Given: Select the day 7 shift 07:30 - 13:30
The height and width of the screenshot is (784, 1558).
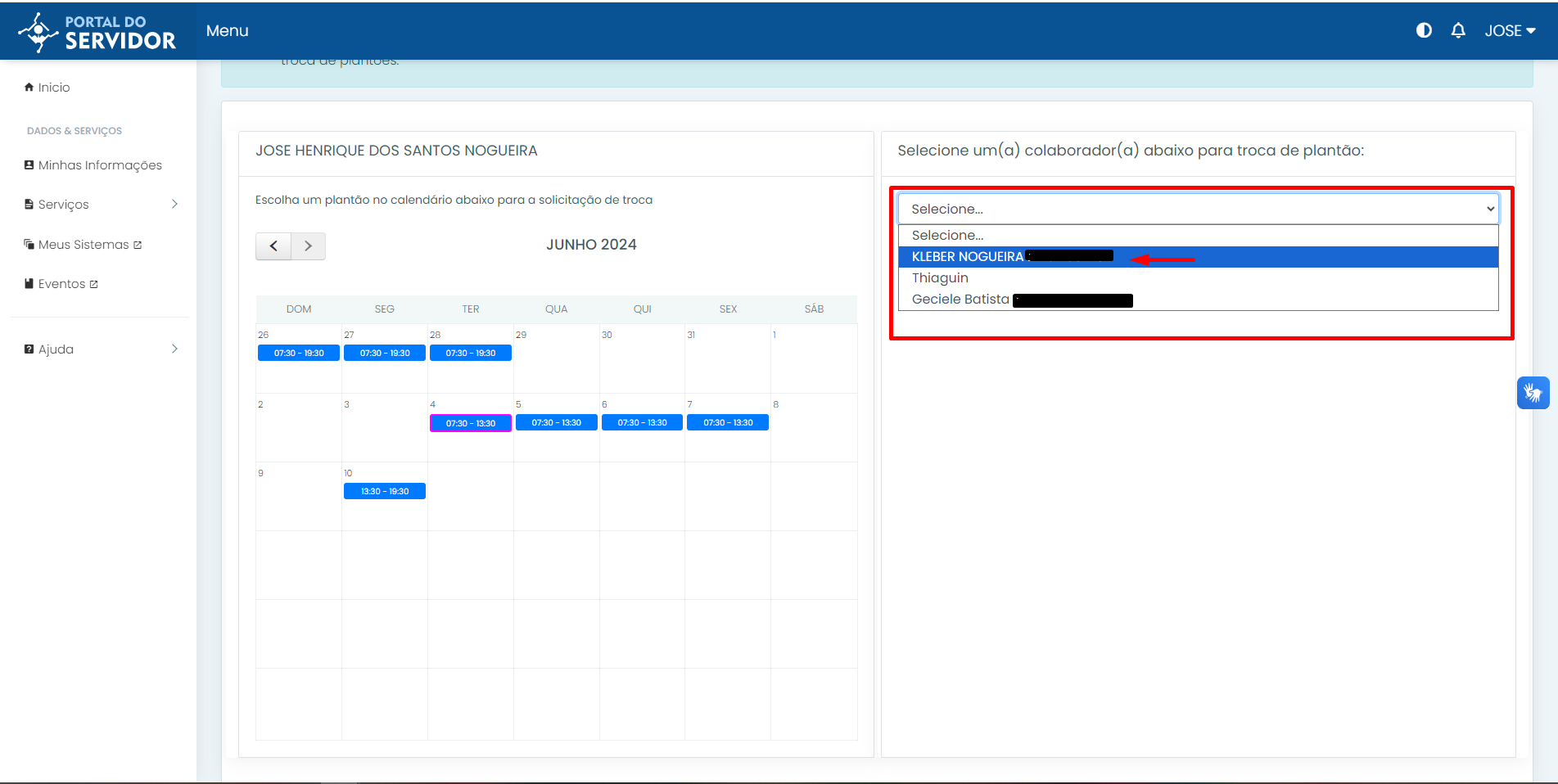Looking at the screenshot, I should [x=728, y=422].
